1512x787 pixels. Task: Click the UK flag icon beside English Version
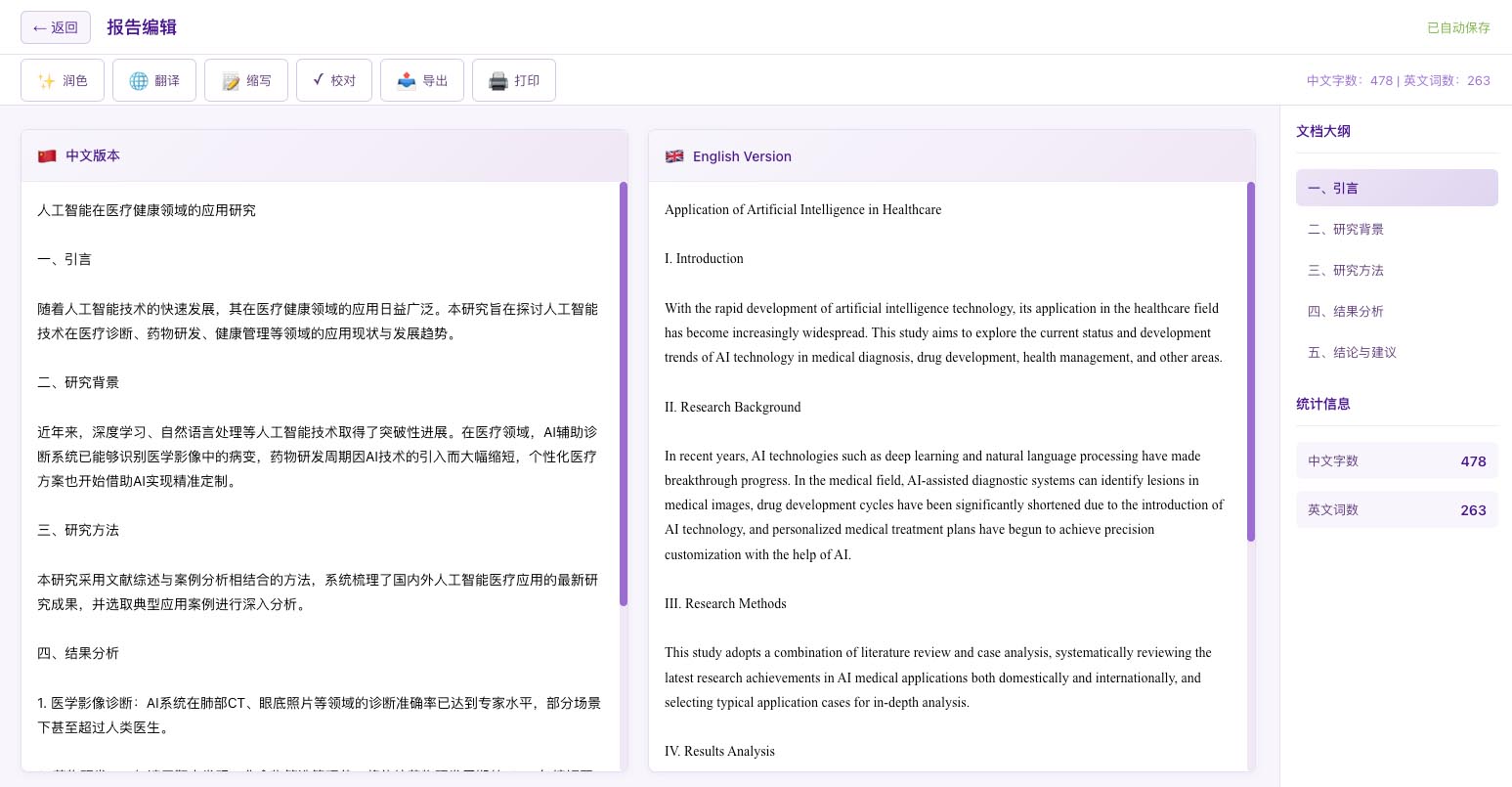point(674,156)
